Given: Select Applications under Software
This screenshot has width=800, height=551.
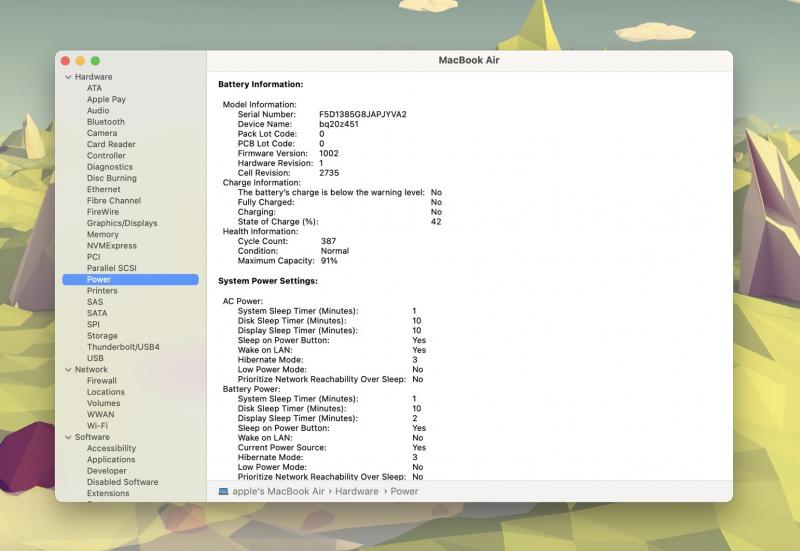Looking at the screenshot, I should tap(111, 460).
